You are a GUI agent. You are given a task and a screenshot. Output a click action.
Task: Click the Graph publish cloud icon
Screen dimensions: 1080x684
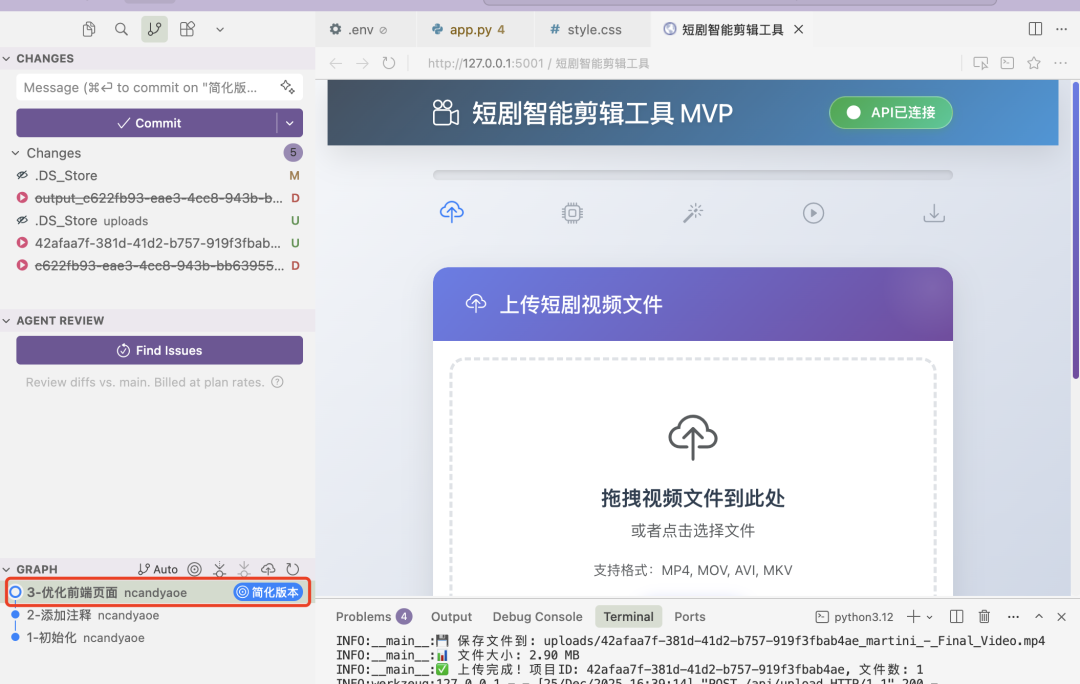268,569
